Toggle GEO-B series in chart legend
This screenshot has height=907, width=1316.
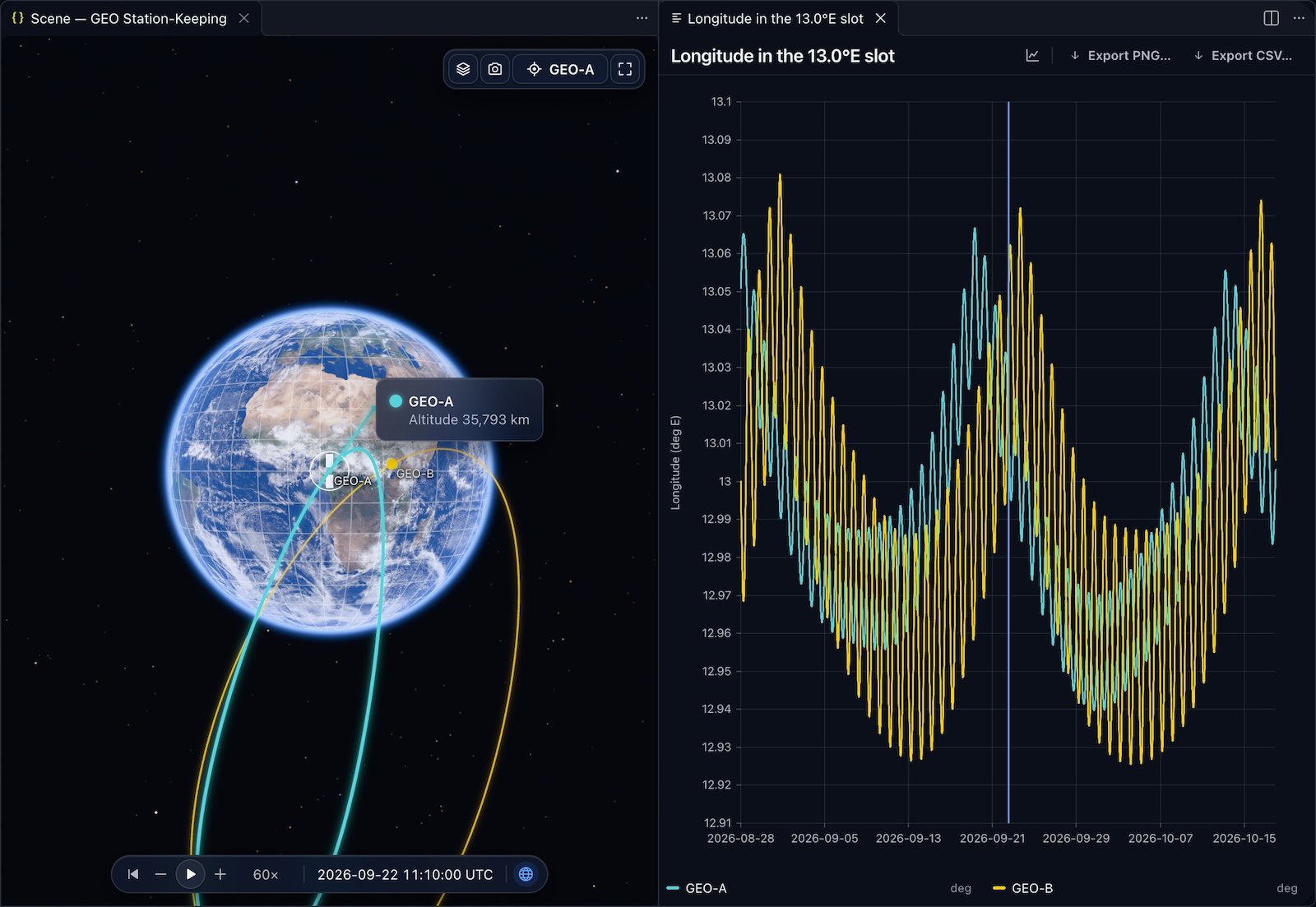tap(1023, 888)
